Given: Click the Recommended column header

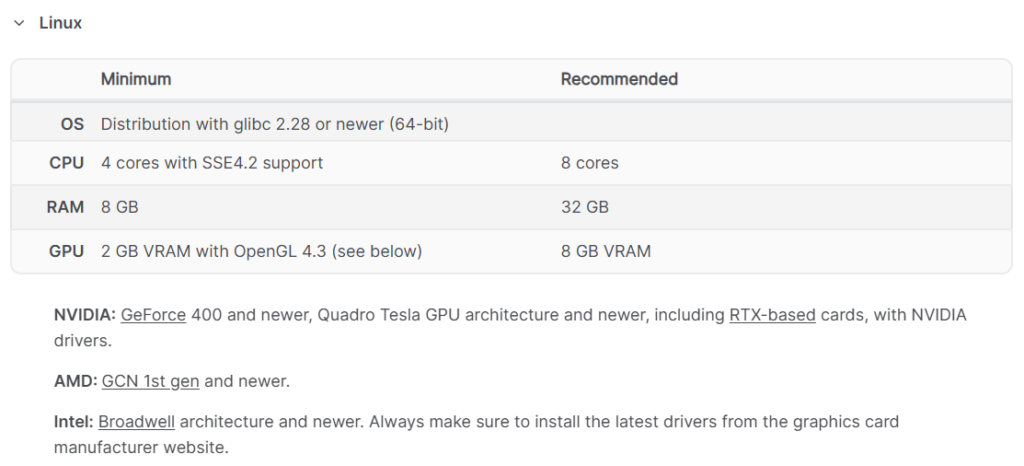Looking at the screenshot, I should (x=619, y=79).
